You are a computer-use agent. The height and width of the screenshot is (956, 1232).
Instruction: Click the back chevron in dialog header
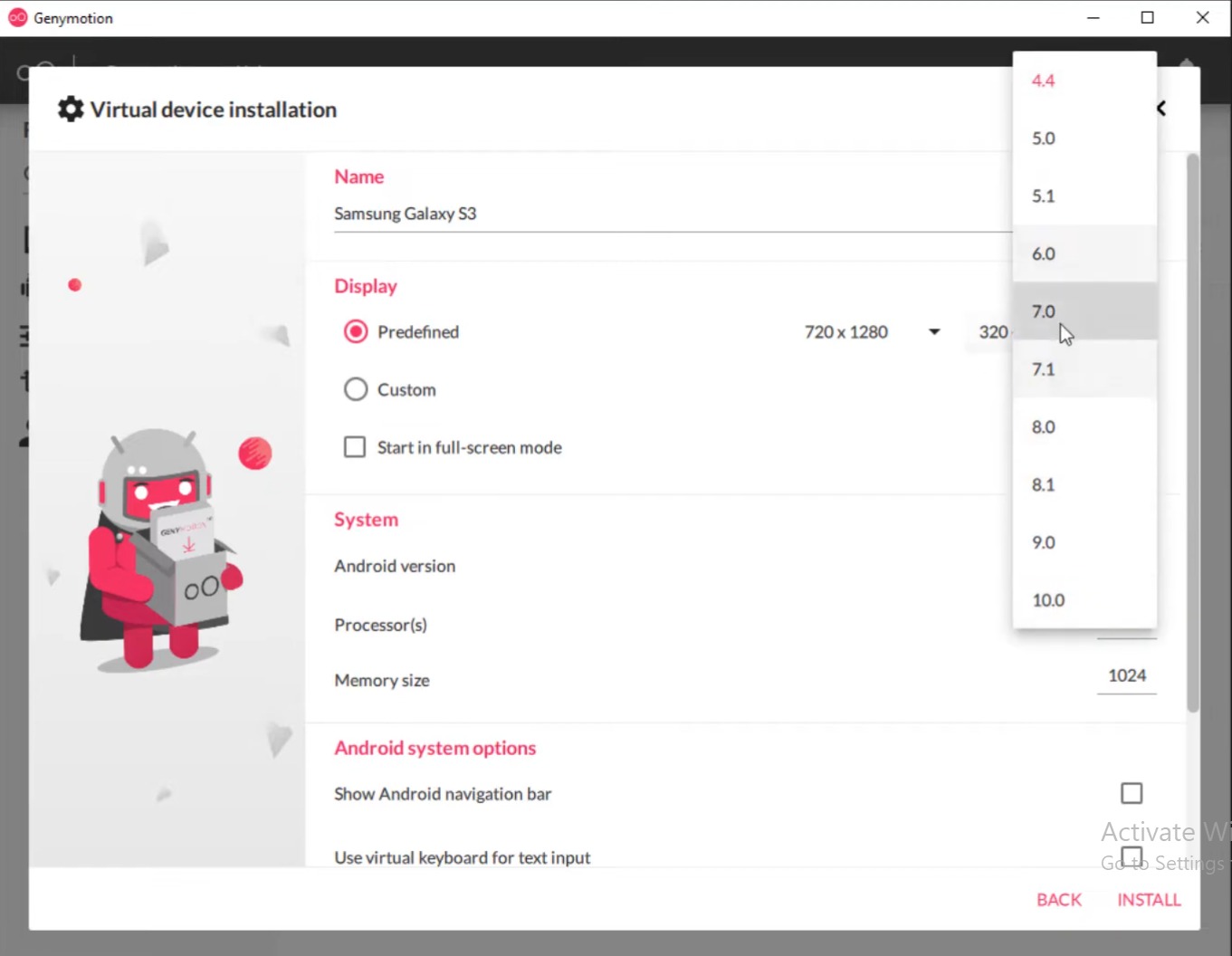pyautogui.click(x=1161, y=109)
